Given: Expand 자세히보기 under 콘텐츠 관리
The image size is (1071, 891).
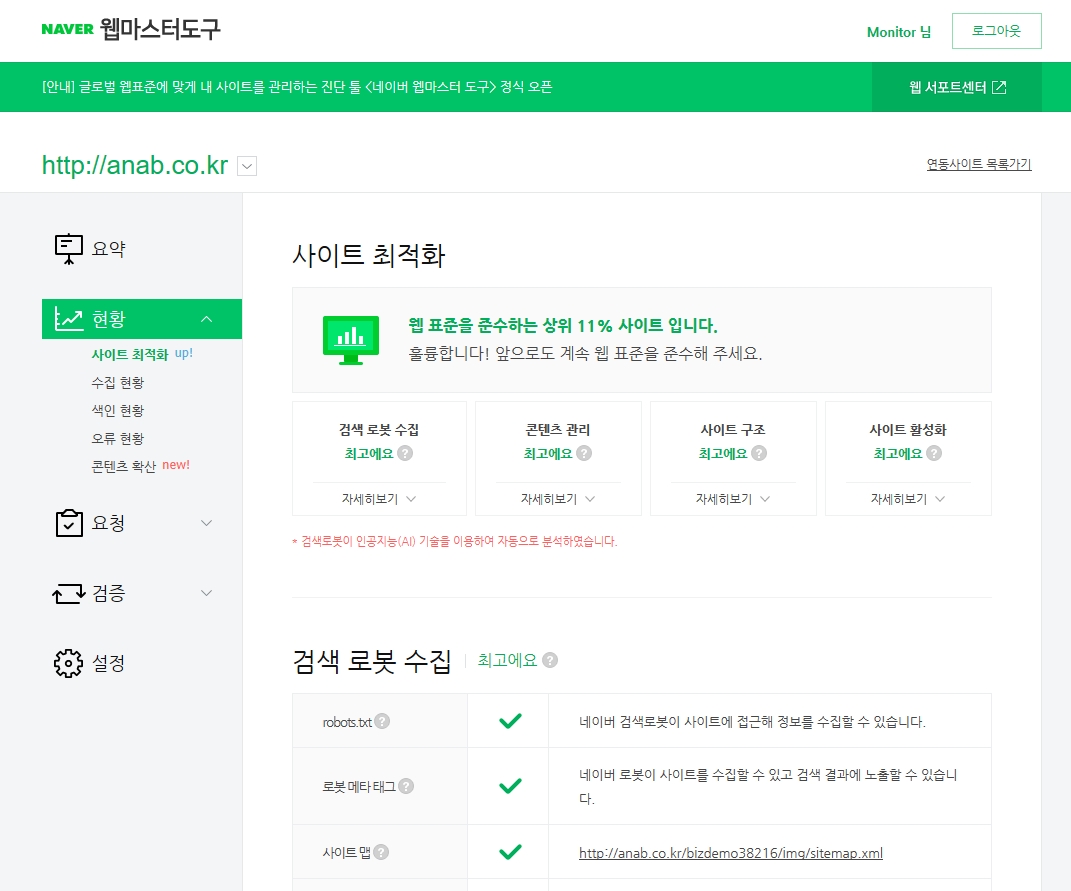Looking at the screenshot, I should [558, 499].
